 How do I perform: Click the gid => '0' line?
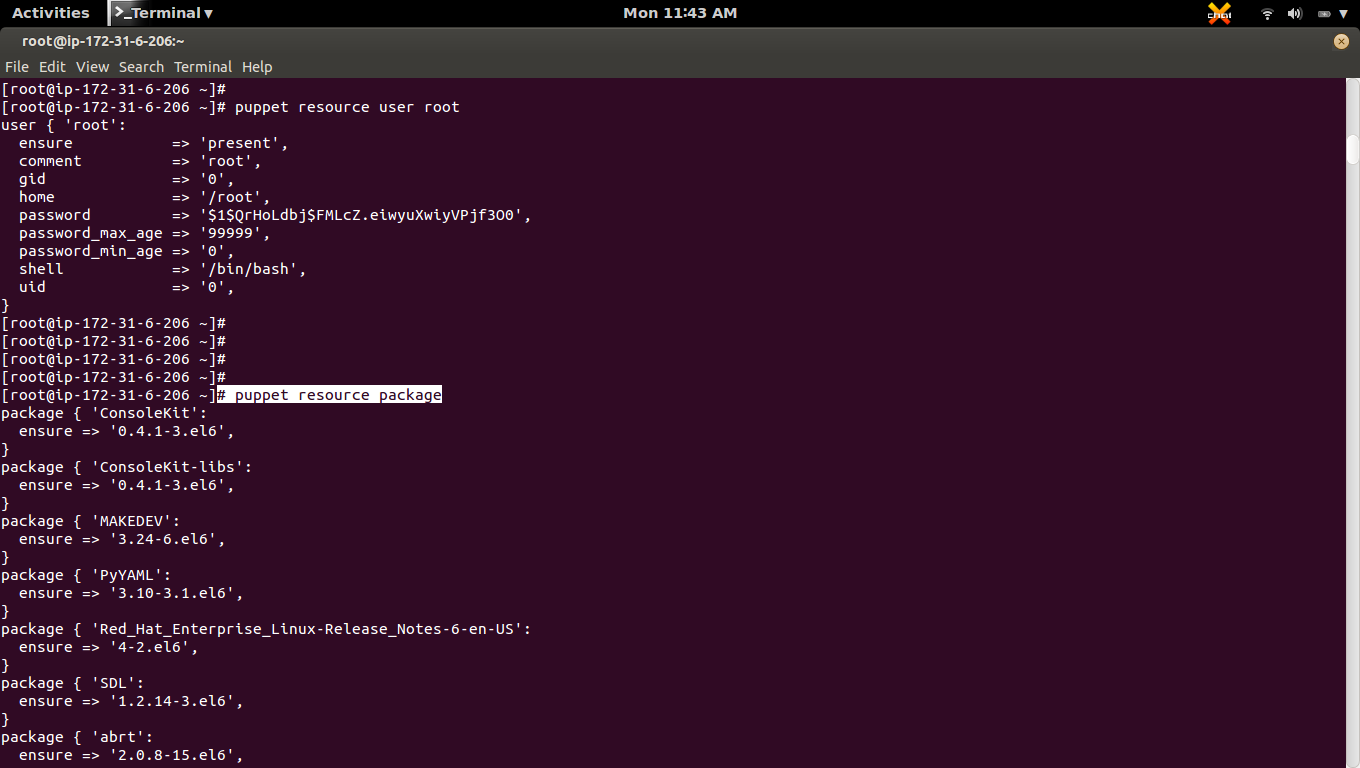coord(127,179)
